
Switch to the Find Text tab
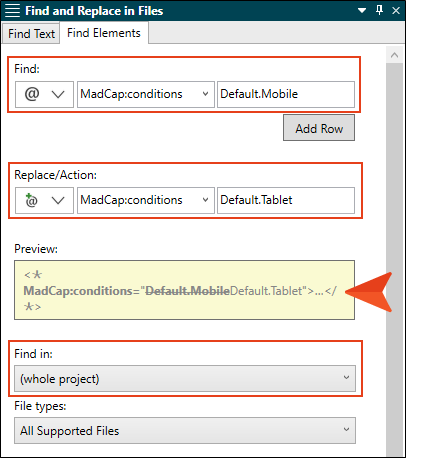31,34
